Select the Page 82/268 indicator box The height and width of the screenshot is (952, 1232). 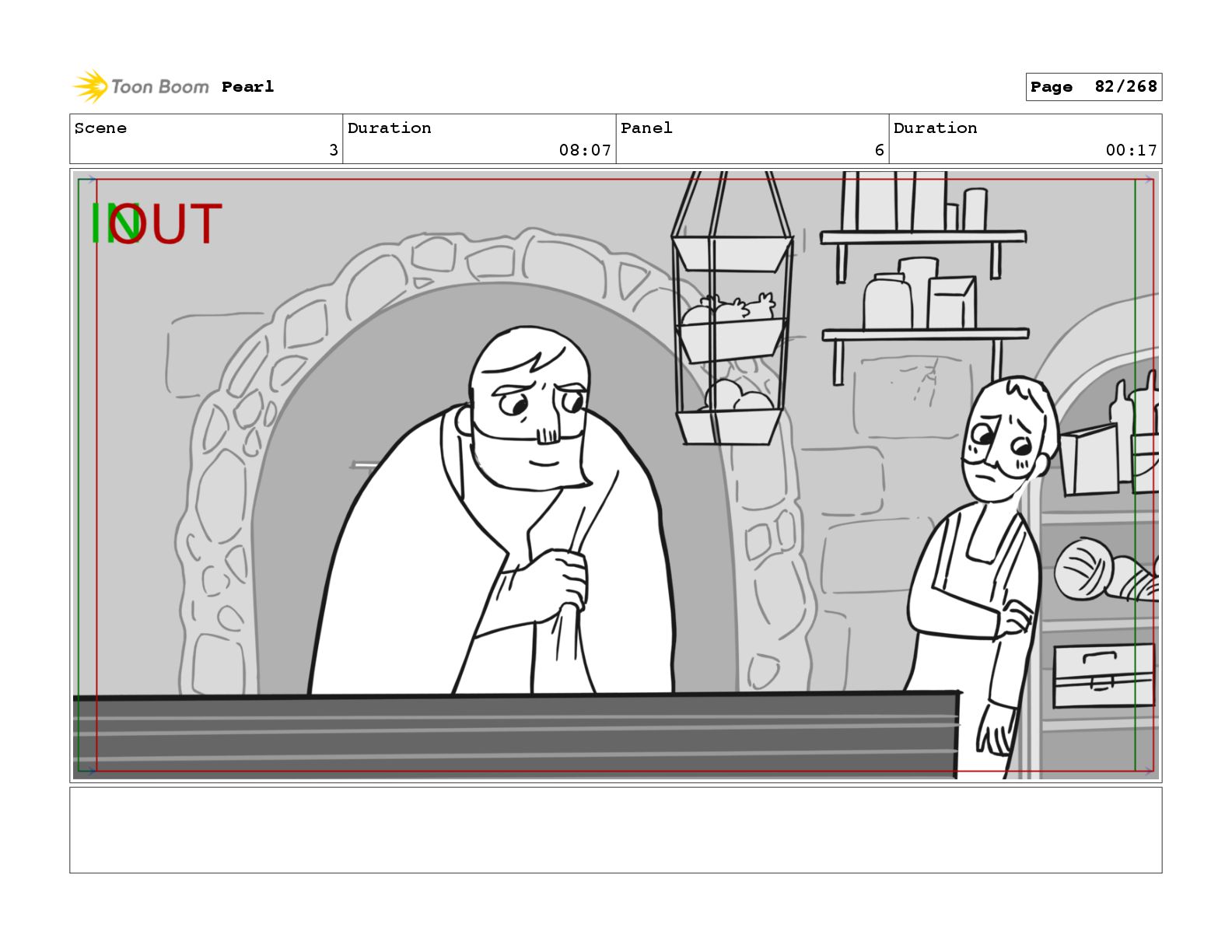pos(1093,86)
